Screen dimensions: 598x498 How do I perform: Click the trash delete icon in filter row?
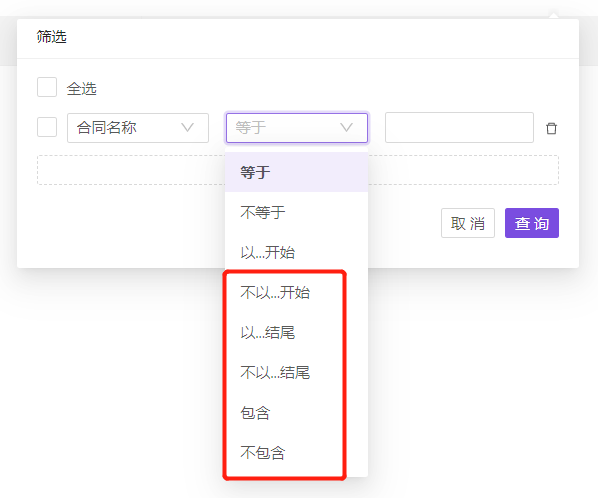click(x=551, y=128)
